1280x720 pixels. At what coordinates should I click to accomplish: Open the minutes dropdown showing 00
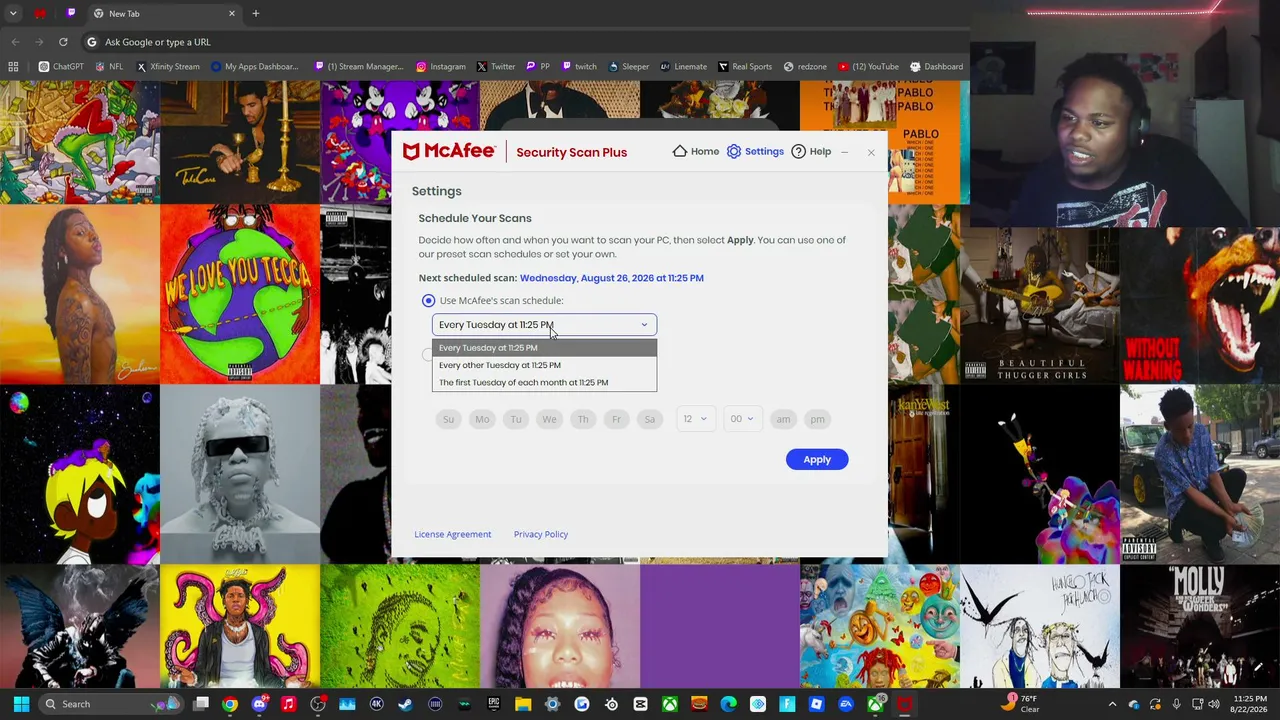pyautogui.click(x=742, y=419)
